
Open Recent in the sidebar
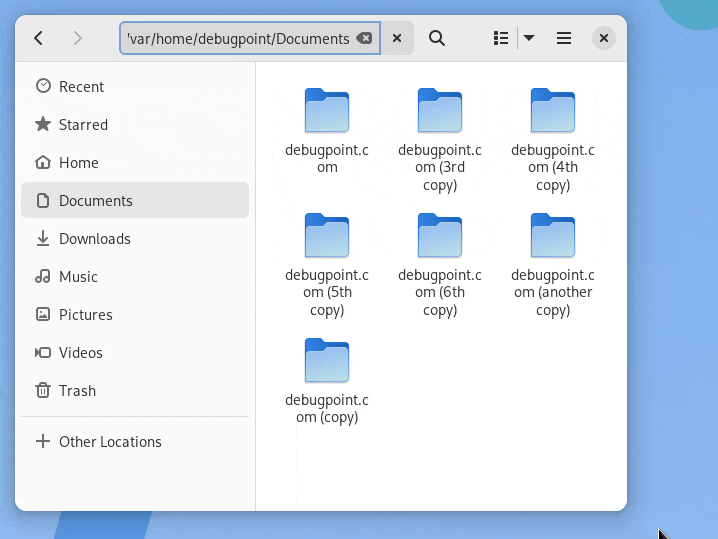81,87
